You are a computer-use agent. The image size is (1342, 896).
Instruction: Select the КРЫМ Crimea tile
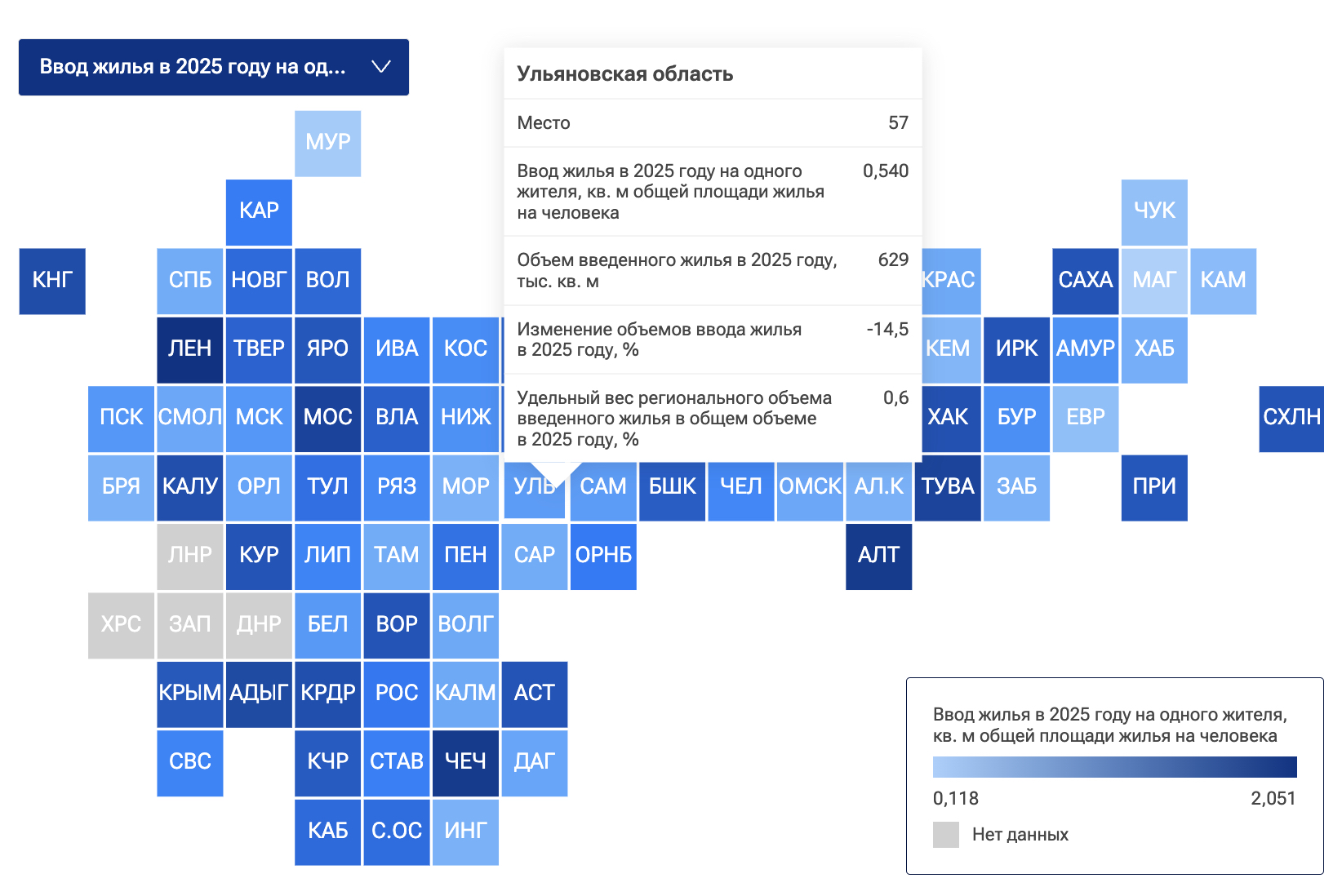point(189,694)
